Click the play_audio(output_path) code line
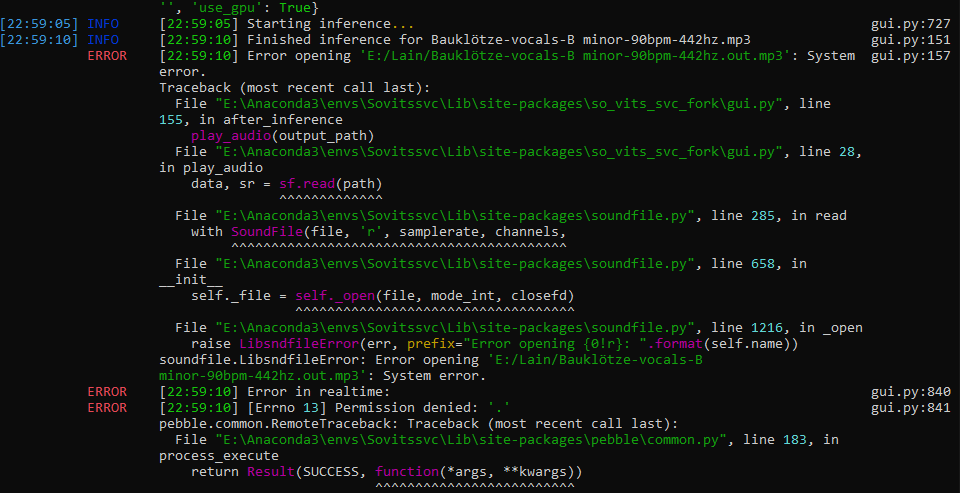The width and height of the screenshot is (960, 493). click(x=286, y=136)
